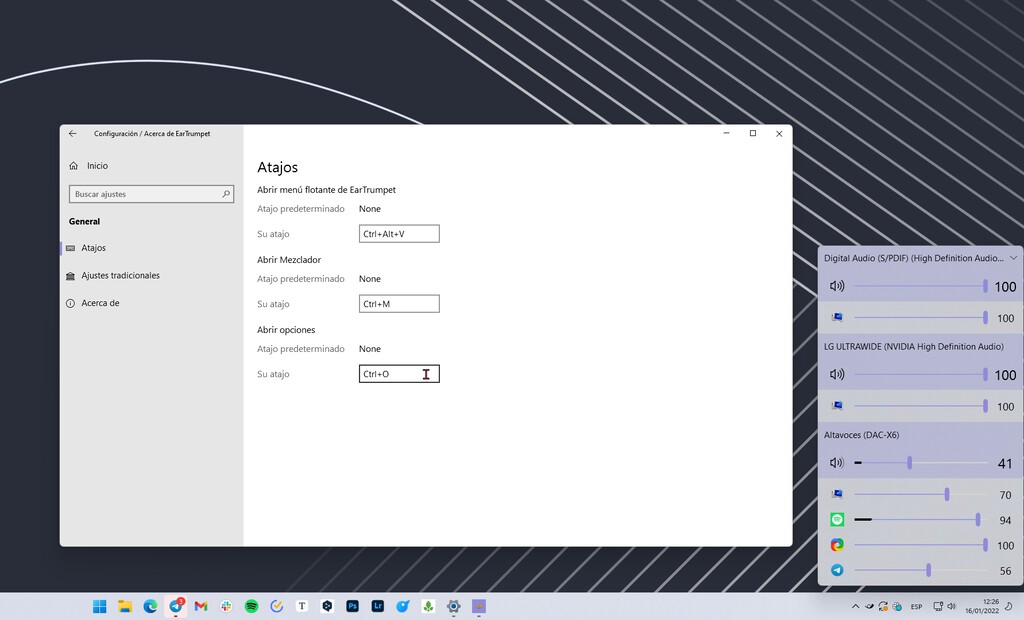Click the system sounds monitor icon under LG ULTRAWIDE
The width and height of the screenshot is (1024, 620).
pos(838,405)
